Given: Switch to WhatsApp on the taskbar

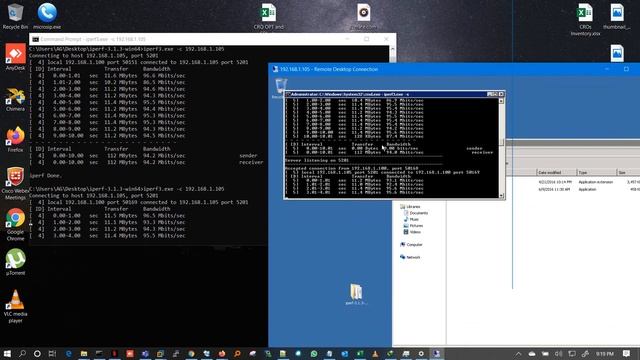Looking at the screenshot, I should click(x=314, y=353).
